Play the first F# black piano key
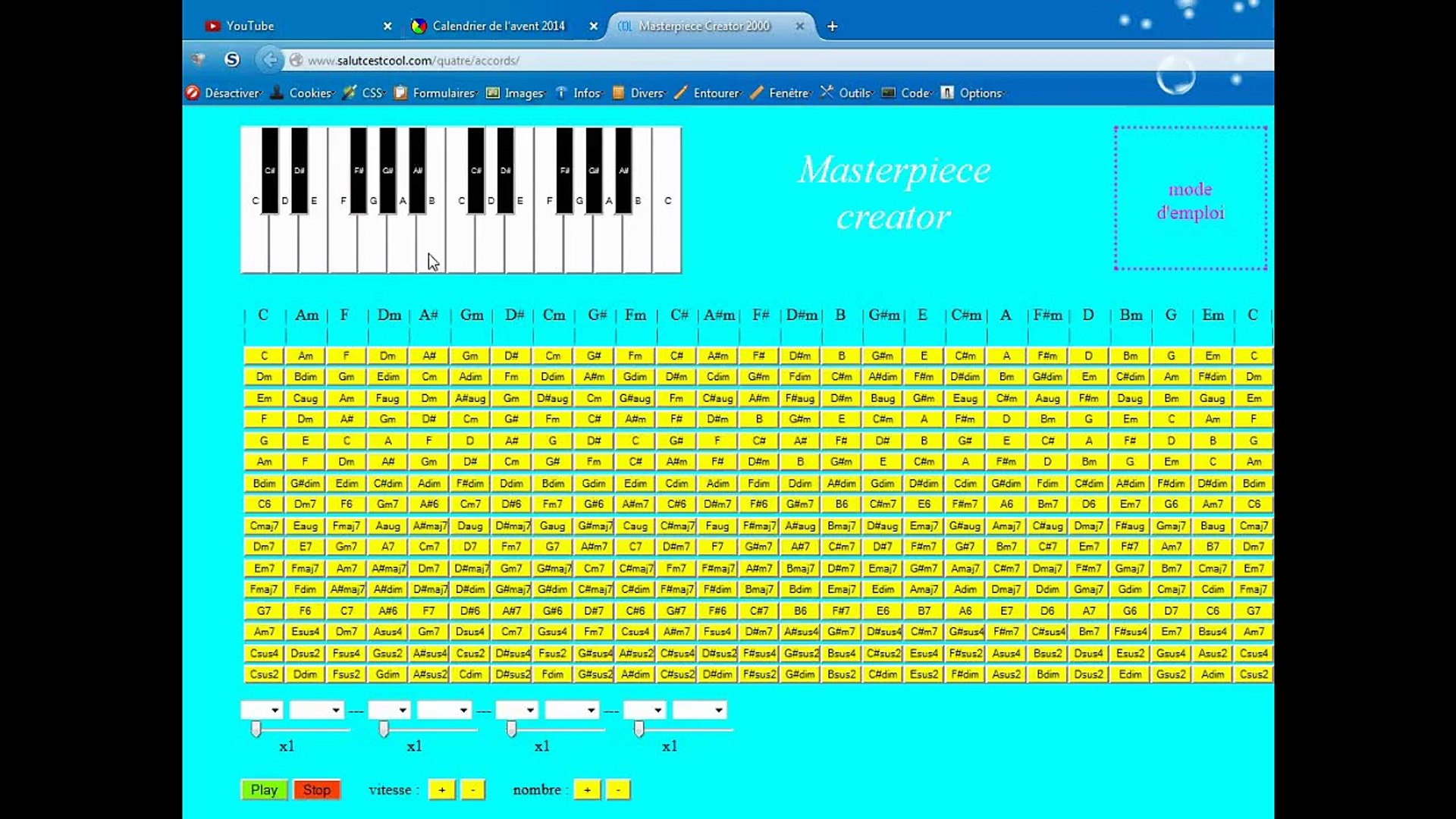1456x819 pixels. (x=358, y=170)
